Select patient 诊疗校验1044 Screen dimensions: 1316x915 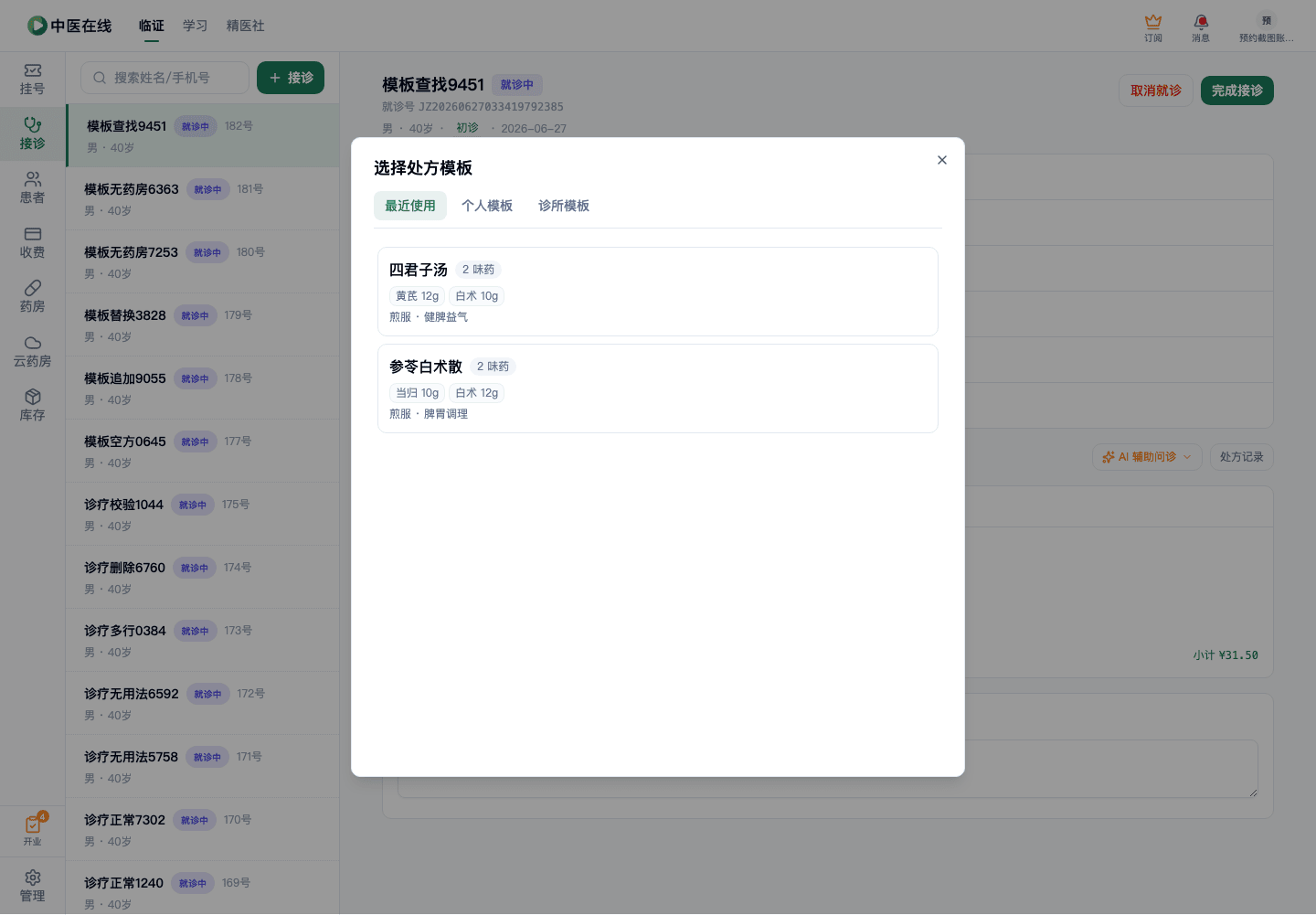(x=202, y=514)
